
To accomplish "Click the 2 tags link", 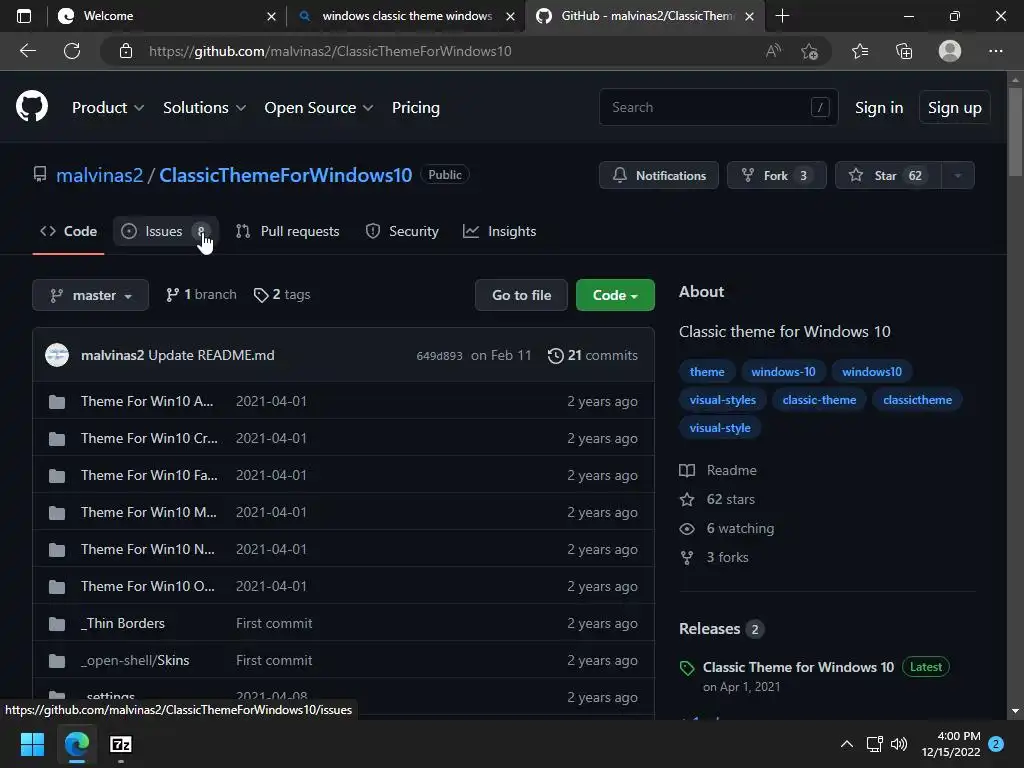I will 282,295.
